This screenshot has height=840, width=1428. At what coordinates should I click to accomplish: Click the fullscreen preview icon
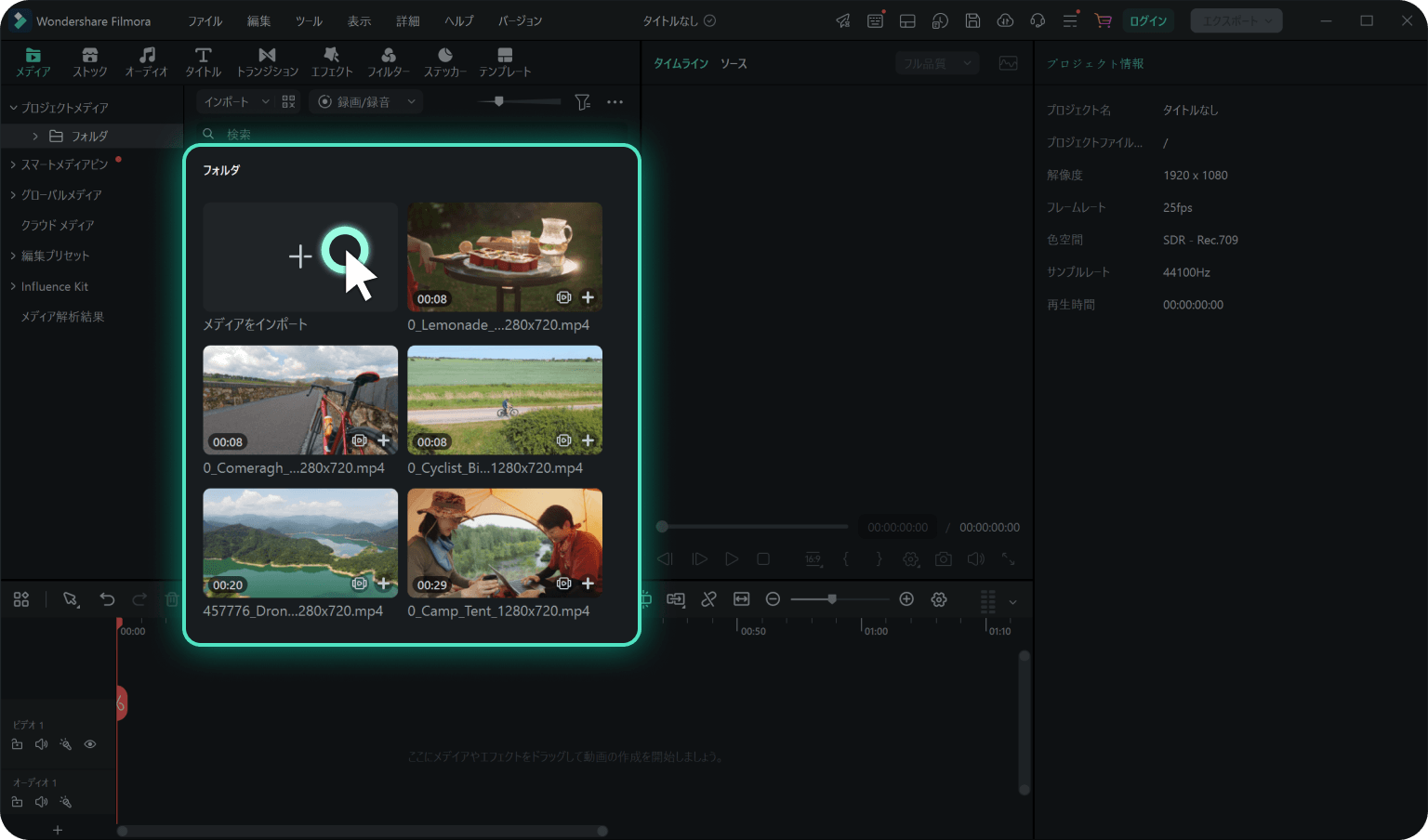click(x=1008, y=559)
